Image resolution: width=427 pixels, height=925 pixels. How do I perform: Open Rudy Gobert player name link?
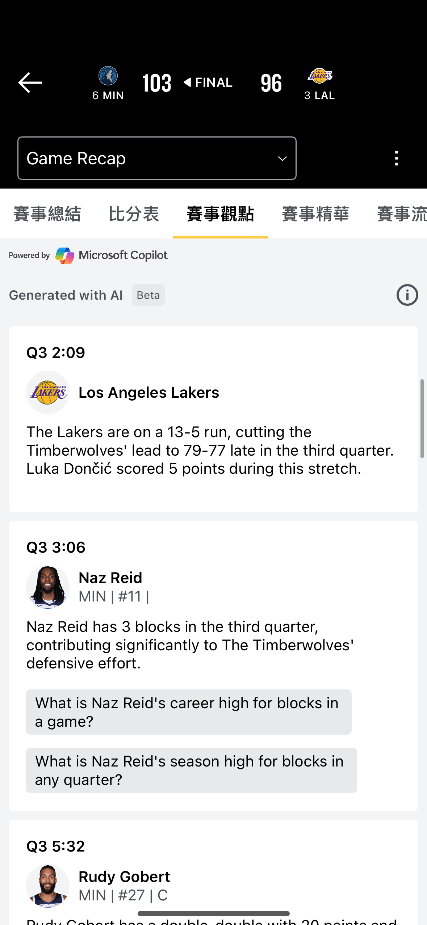pos(124,877)
